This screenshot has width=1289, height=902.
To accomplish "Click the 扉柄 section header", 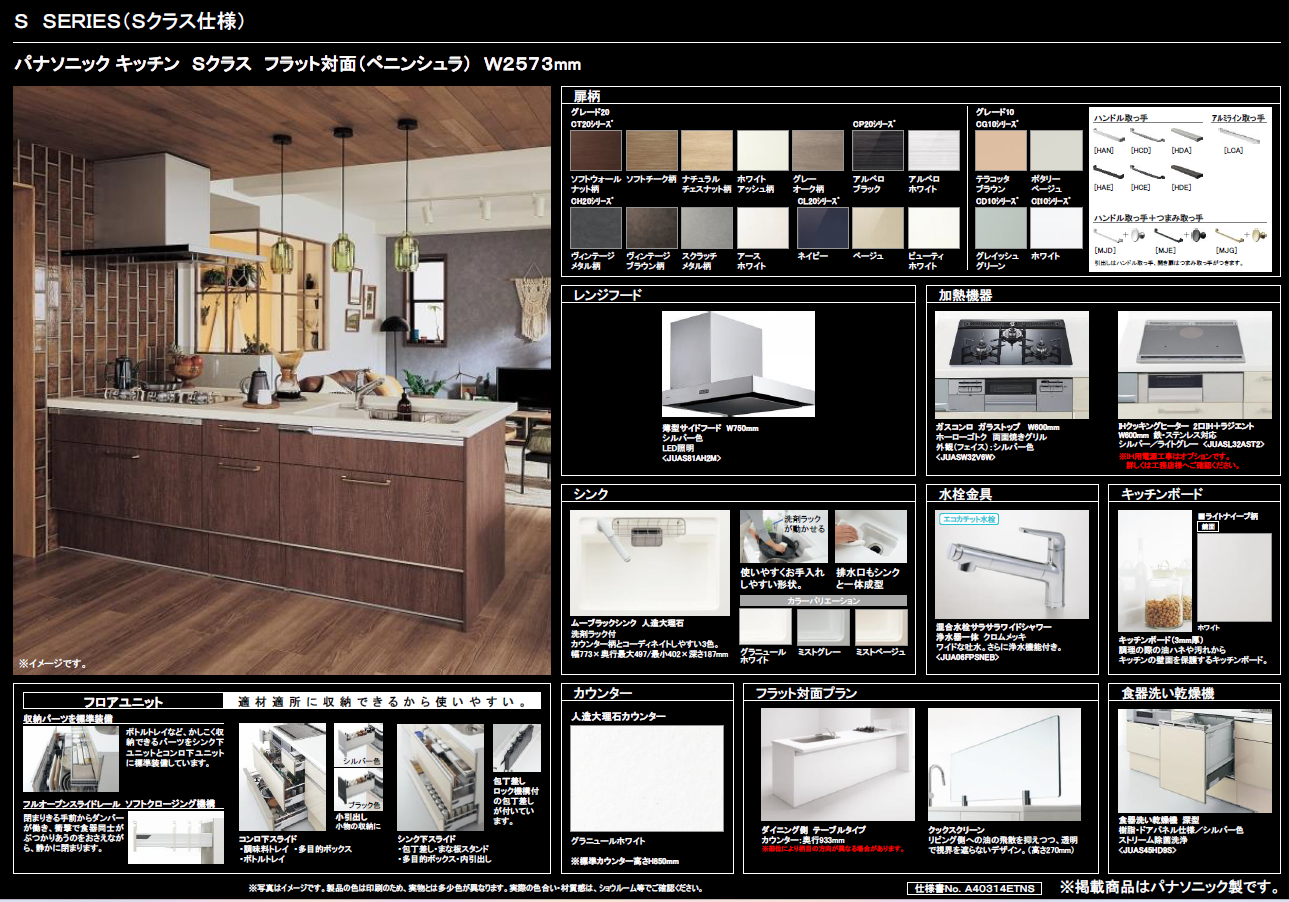I will click(x=586, y=96).
